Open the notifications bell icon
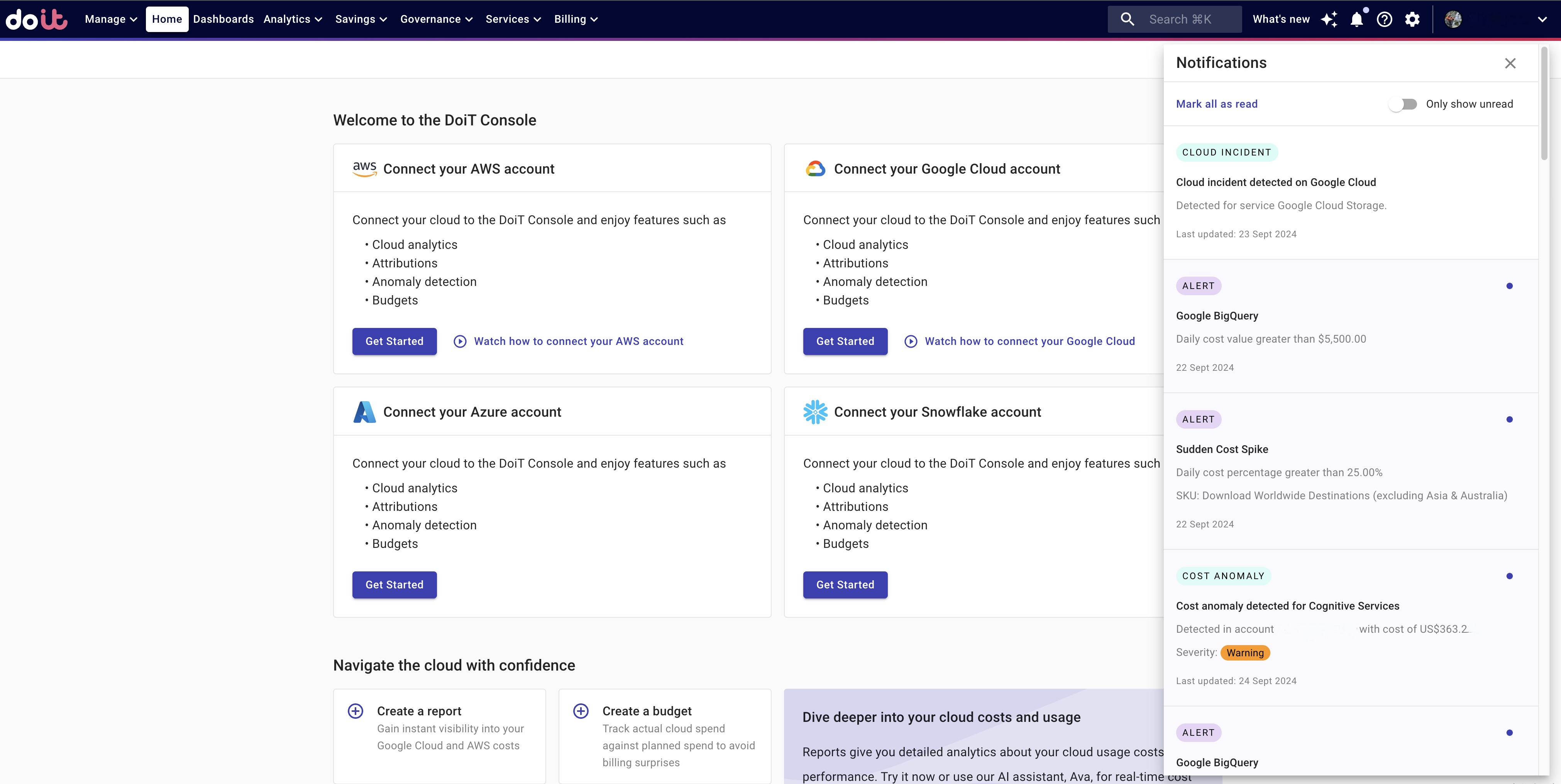 [x=1357, y=19]
